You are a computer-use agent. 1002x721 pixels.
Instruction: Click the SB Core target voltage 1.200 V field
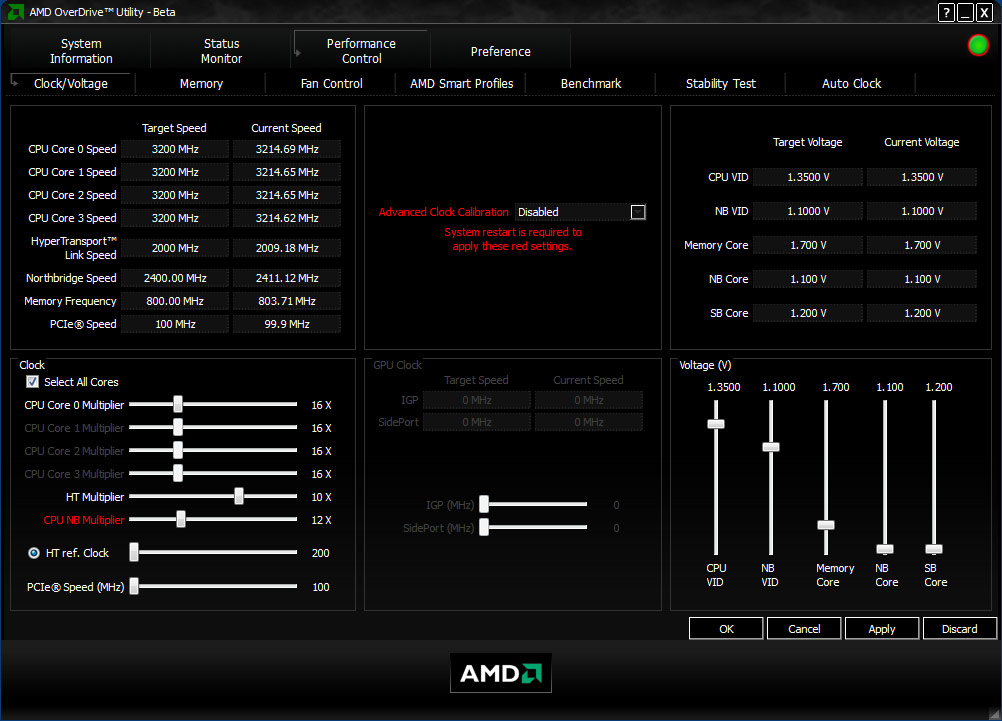click(808, 313)
